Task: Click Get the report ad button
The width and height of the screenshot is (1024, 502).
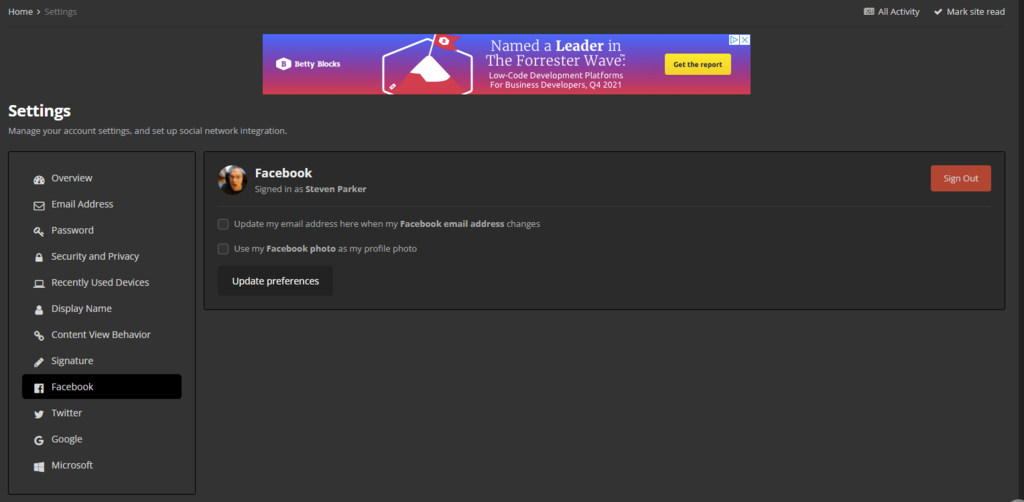Action: 697,65
